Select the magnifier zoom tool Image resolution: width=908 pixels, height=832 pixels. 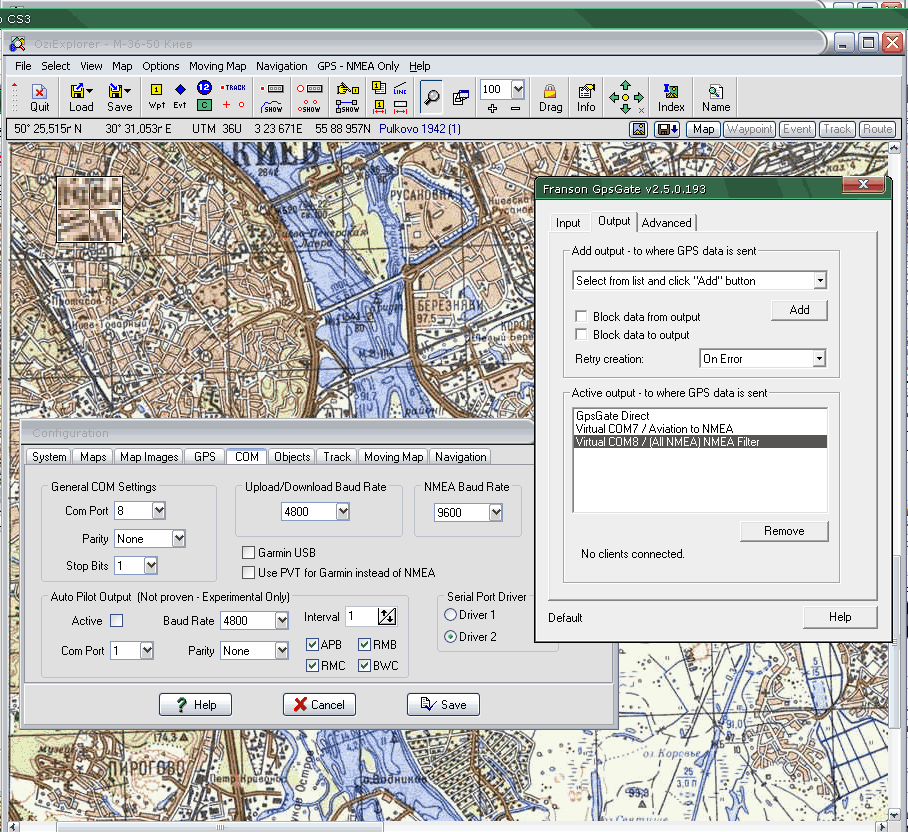(x=431, y=97)
